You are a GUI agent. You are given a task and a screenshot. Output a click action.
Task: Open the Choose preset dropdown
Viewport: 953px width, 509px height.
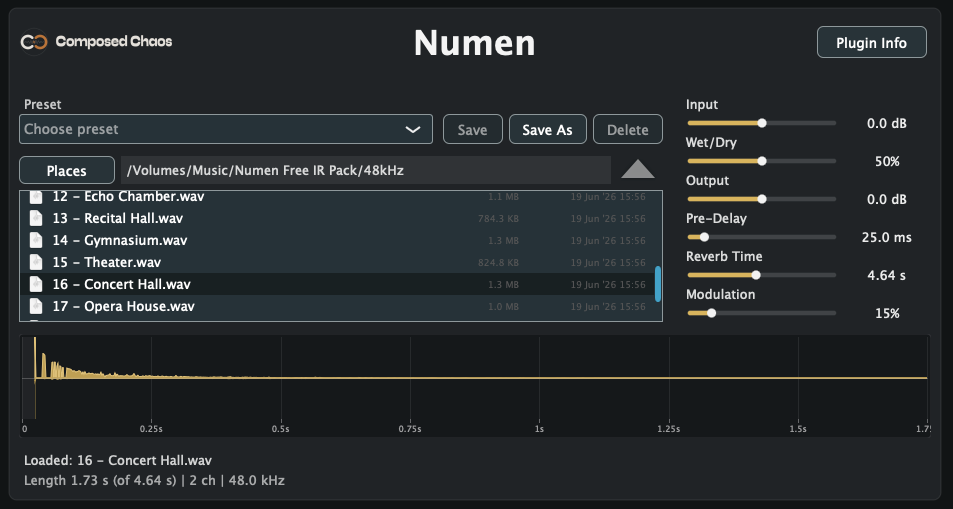coord(225,129)
